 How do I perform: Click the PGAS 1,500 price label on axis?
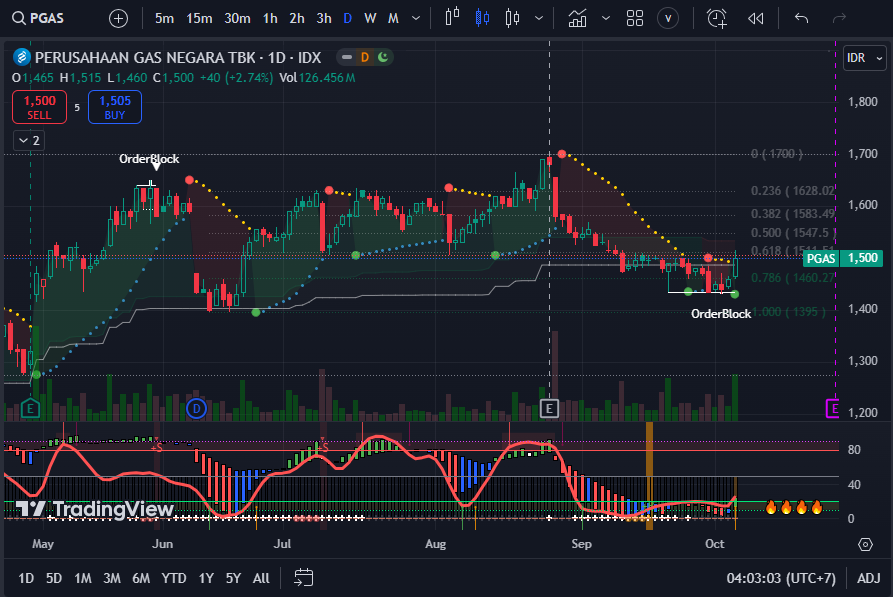pos(843,258)
